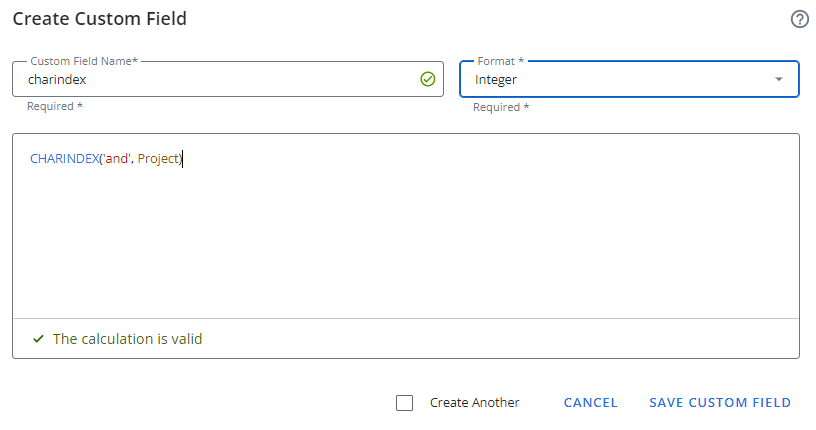Screen dimensions: 816x430
Task: Click the Project field reference in formula
Action: 158,159
